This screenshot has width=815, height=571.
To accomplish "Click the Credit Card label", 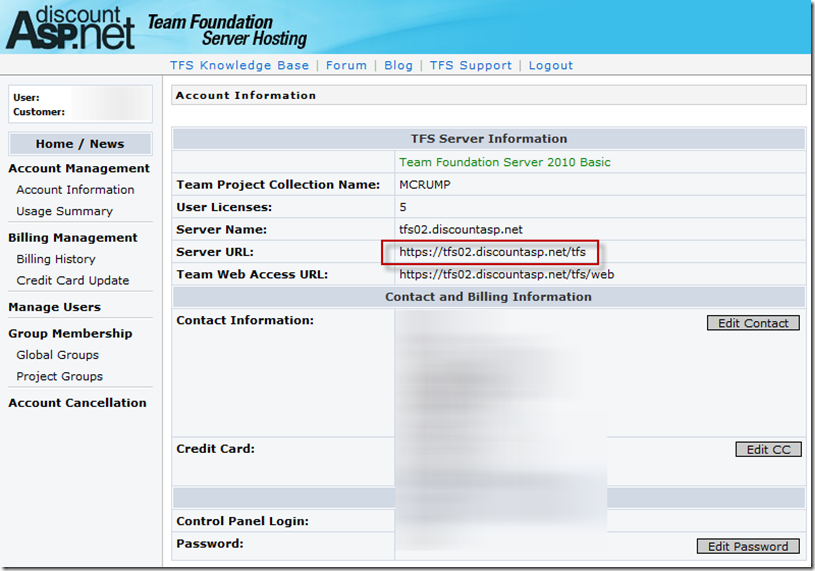I will pyautogui.click(x=215, y=449).
